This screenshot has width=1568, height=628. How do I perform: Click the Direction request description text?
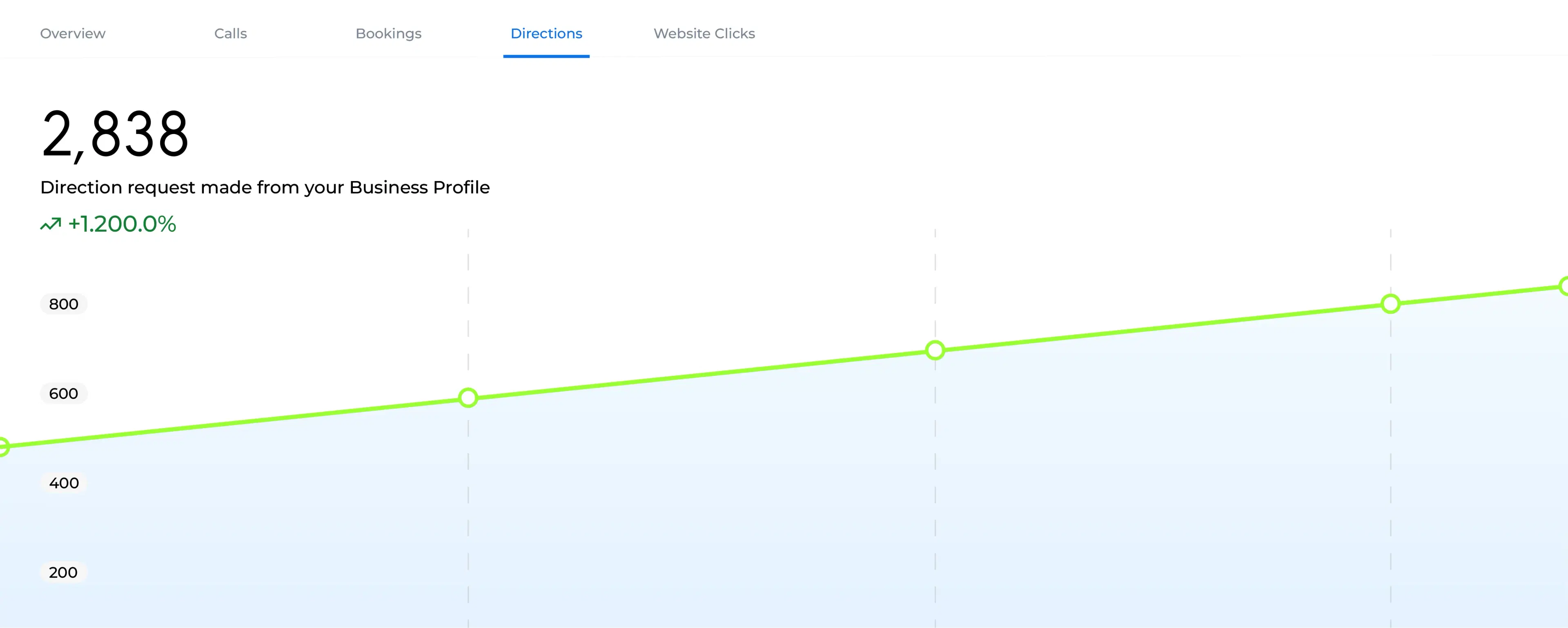(x=265, y=188)
